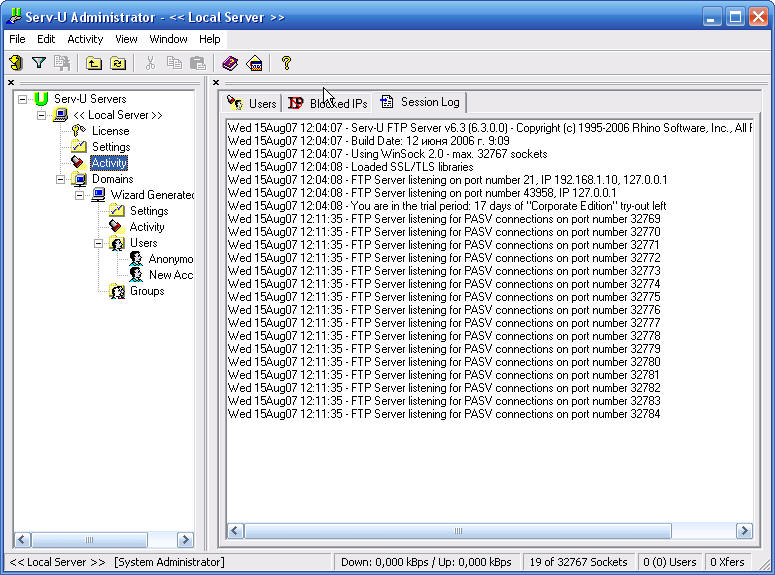
Task: Open the Window menu
Action: coord(168,39)
